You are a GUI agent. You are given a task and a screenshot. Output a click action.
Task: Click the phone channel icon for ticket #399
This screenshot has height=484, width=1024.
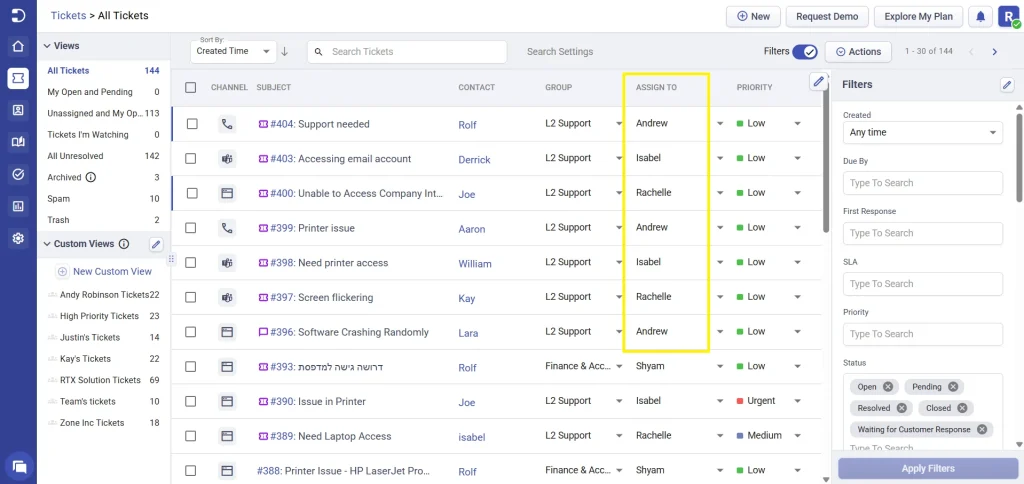point(227,228)
